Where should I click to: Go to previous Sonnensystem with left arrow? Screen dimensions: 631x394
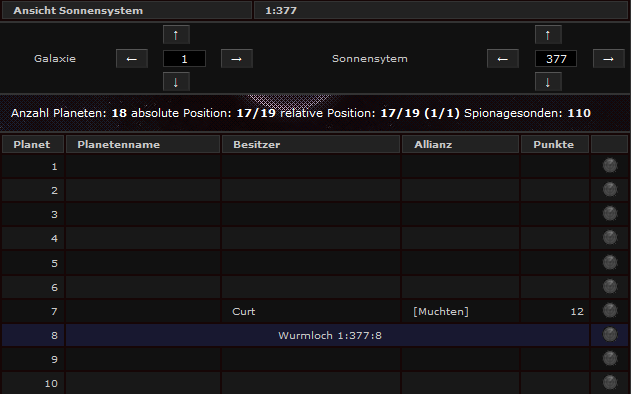(x=503, y=59)
